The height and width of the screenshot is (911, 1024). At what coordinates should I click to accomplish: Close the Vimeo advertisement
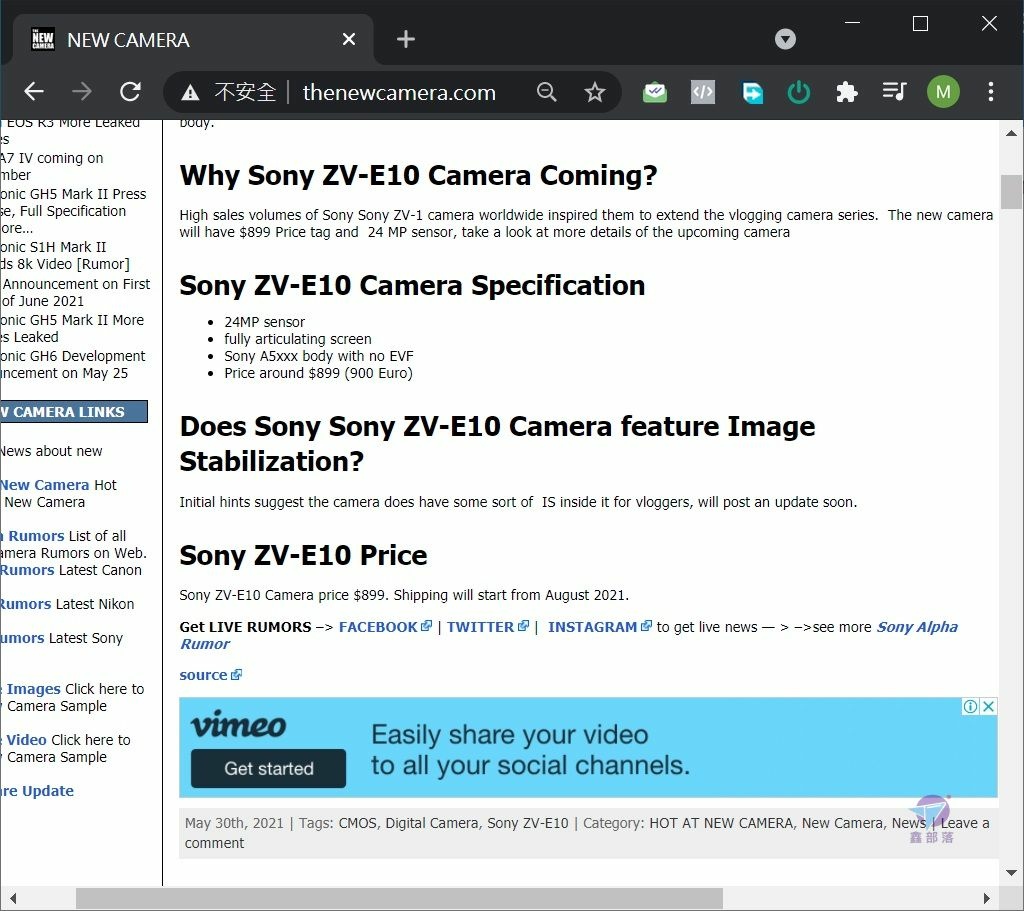point(989,706)
